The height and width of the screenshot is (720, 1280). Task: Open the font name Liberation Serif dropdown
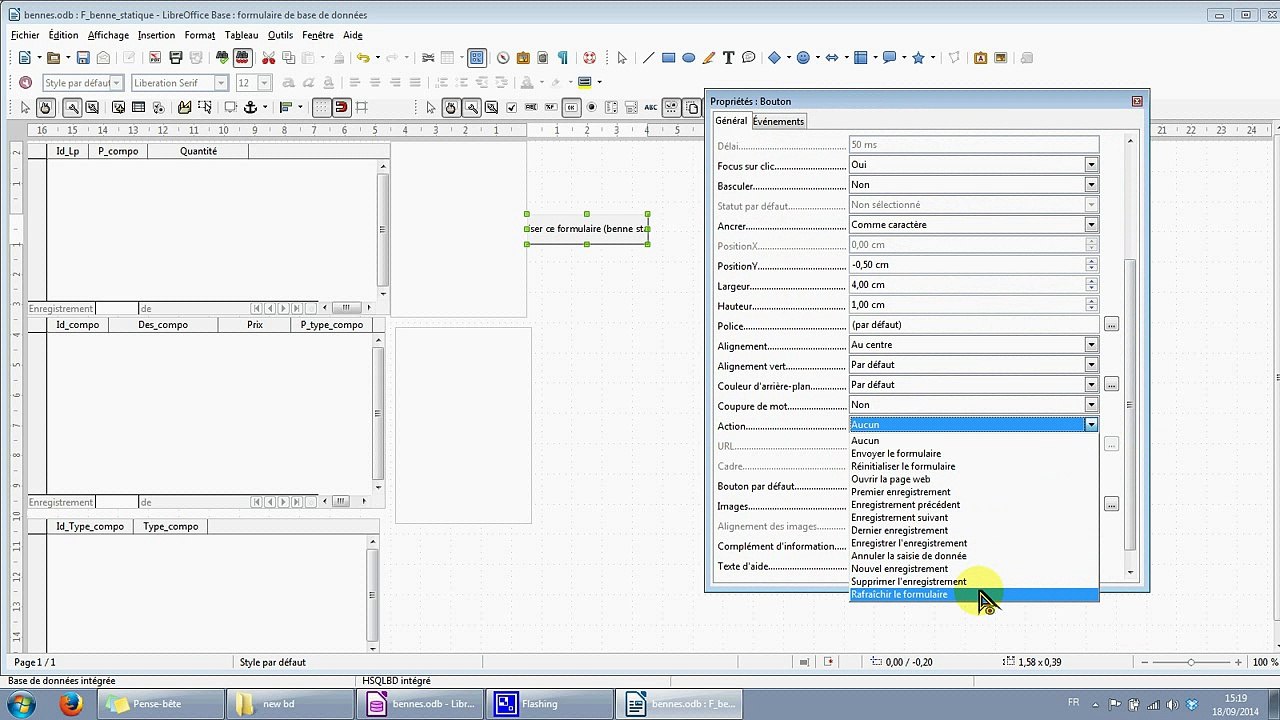pyautogui.click(x=221, y=83)
